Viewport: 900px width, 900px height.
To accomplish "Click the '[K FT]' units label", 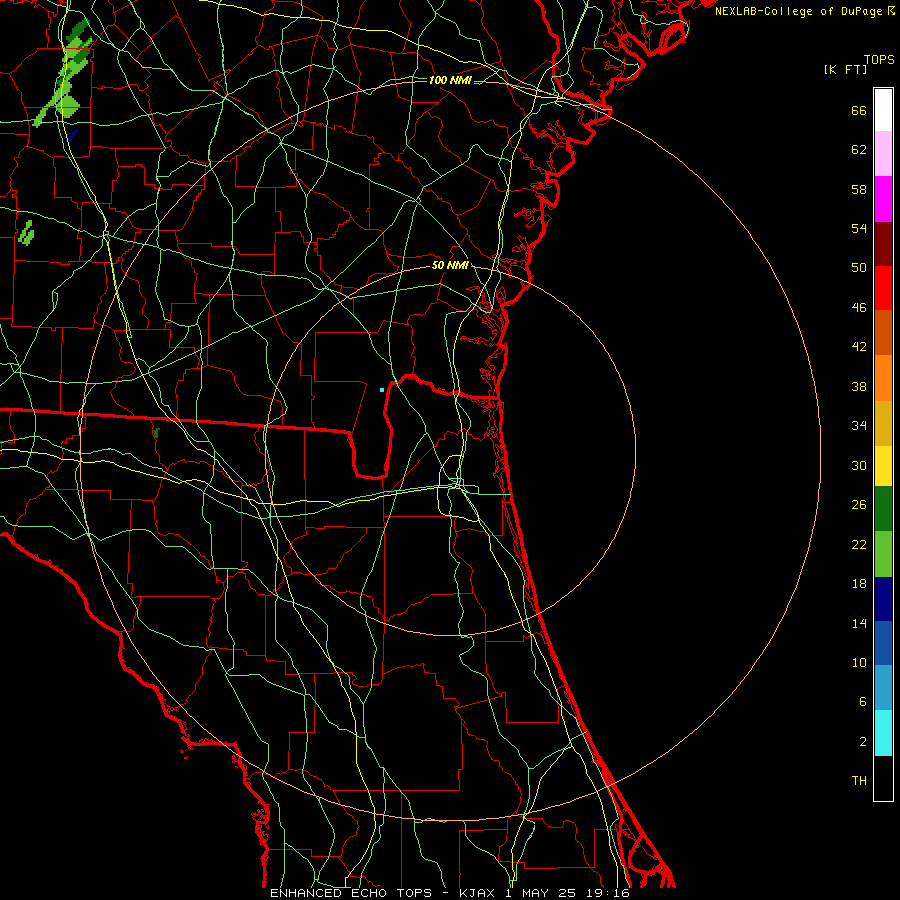I will click(845, 69).
